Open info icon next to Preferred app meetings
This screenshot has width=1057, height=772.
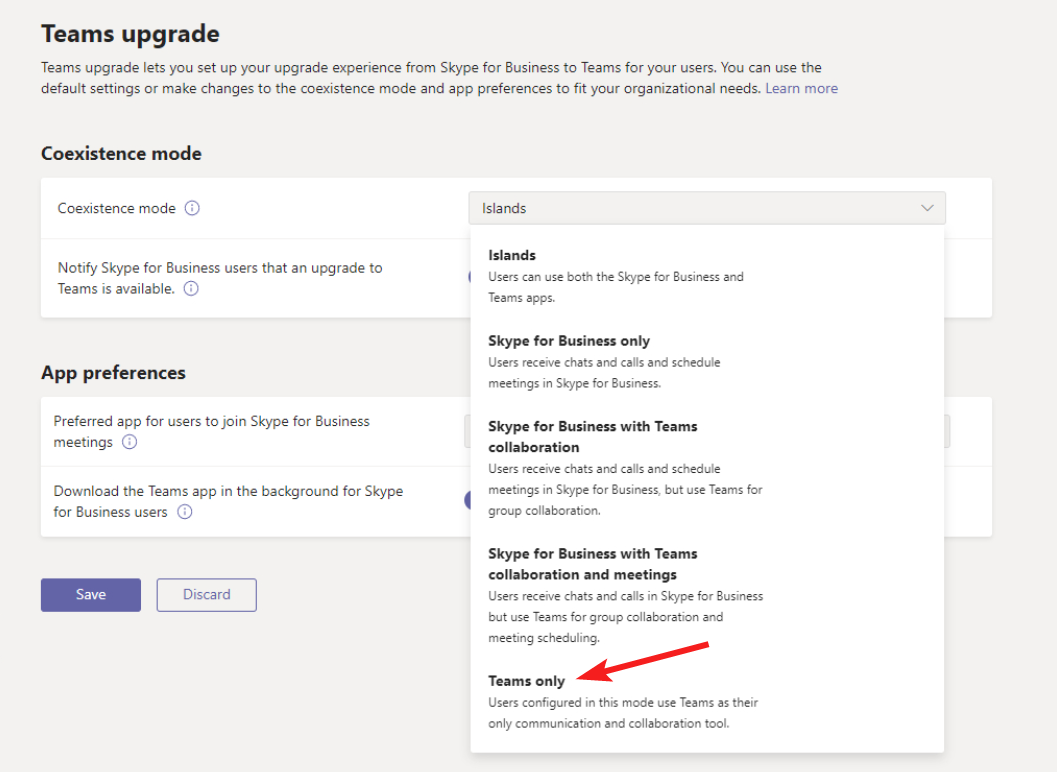point(129,442)
